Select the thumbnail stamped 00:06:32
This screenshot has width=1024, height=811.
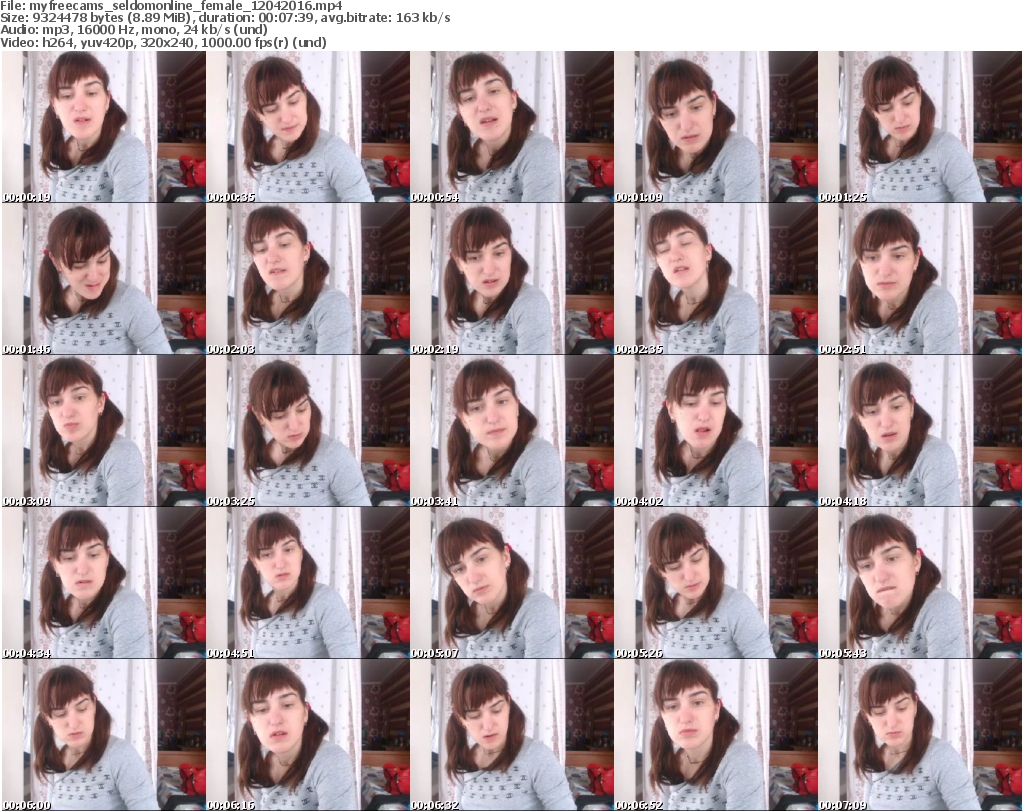(x=511, y=735)
